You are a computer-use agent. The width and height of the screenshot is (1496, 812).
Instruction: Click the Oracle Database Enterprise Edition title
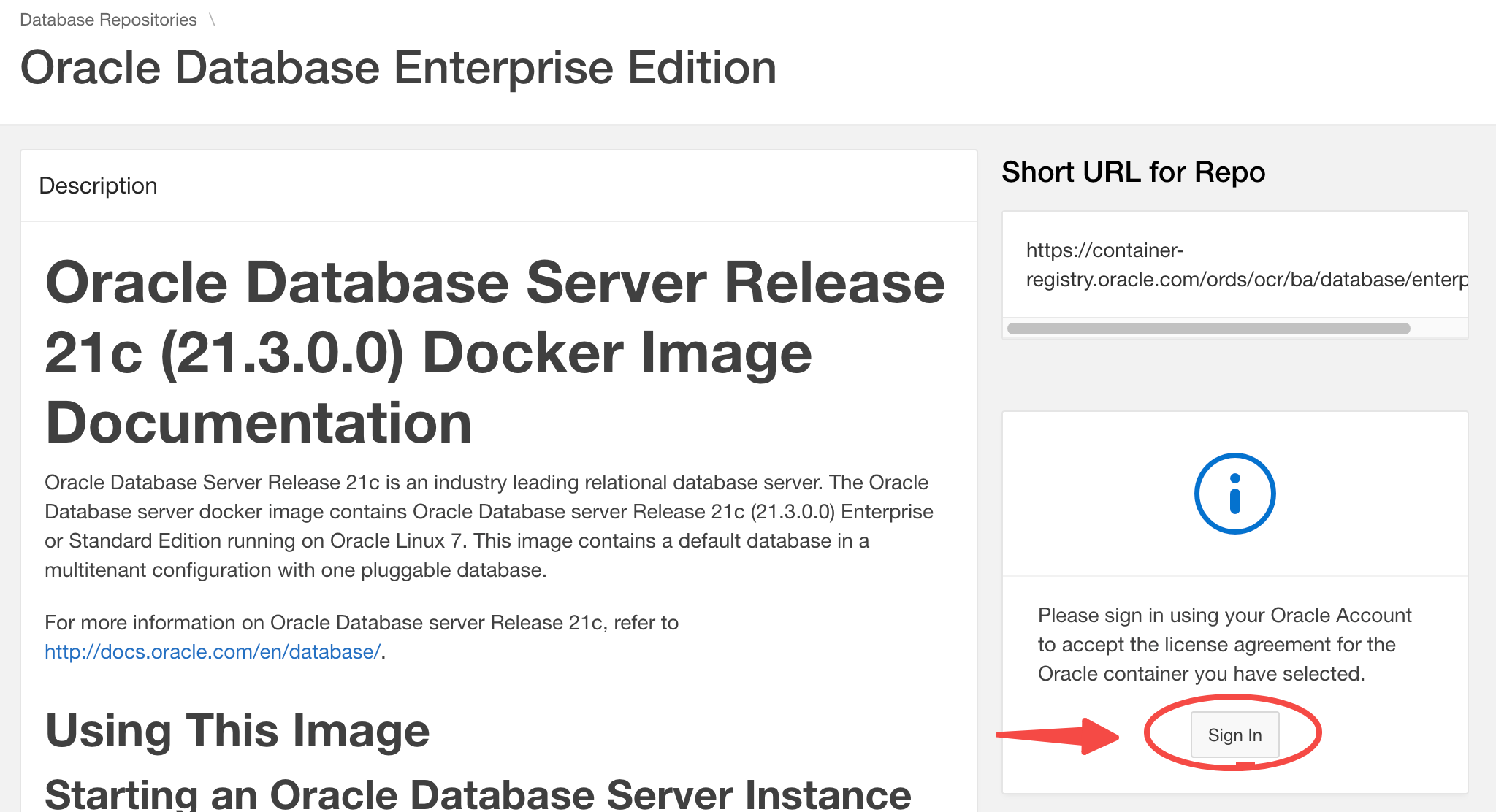click(x=399, y=67)
